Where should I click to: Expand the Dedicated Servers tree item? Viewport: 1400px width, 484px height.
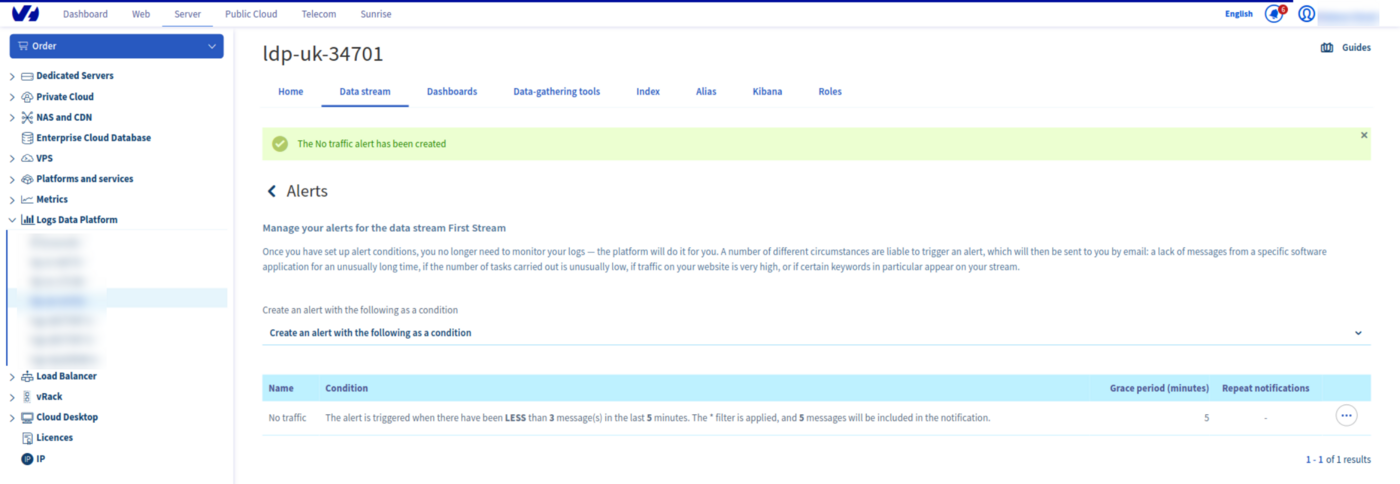(12, 76)
